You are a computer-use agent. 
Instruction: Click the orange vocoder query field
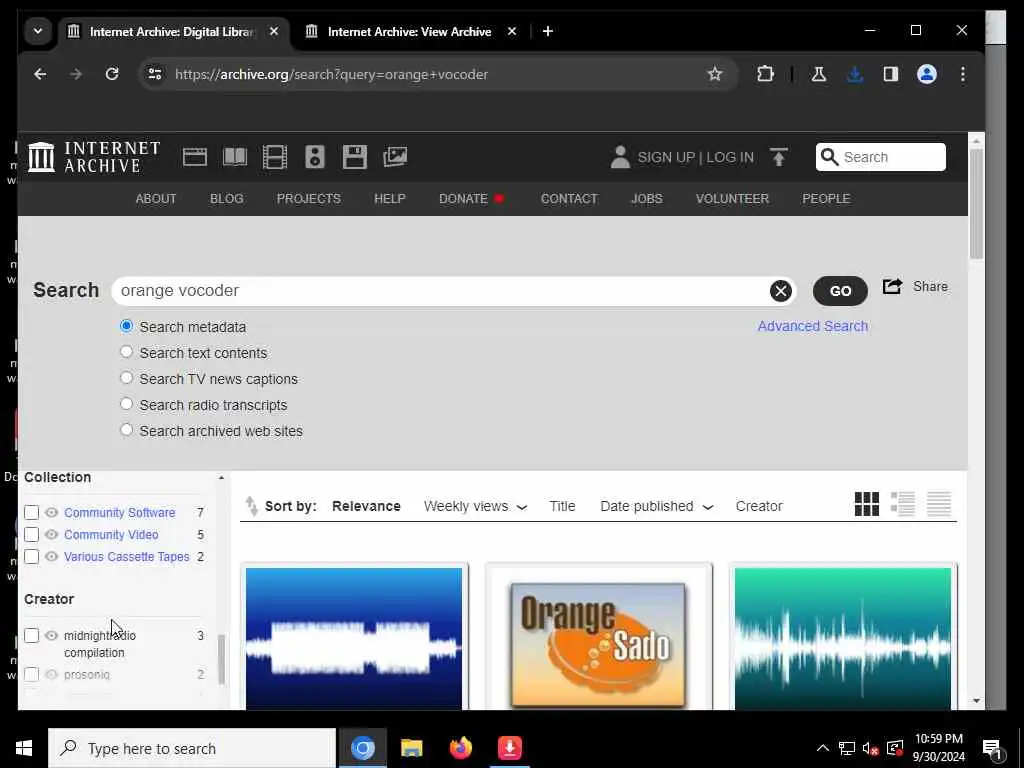tap(441, 291)
